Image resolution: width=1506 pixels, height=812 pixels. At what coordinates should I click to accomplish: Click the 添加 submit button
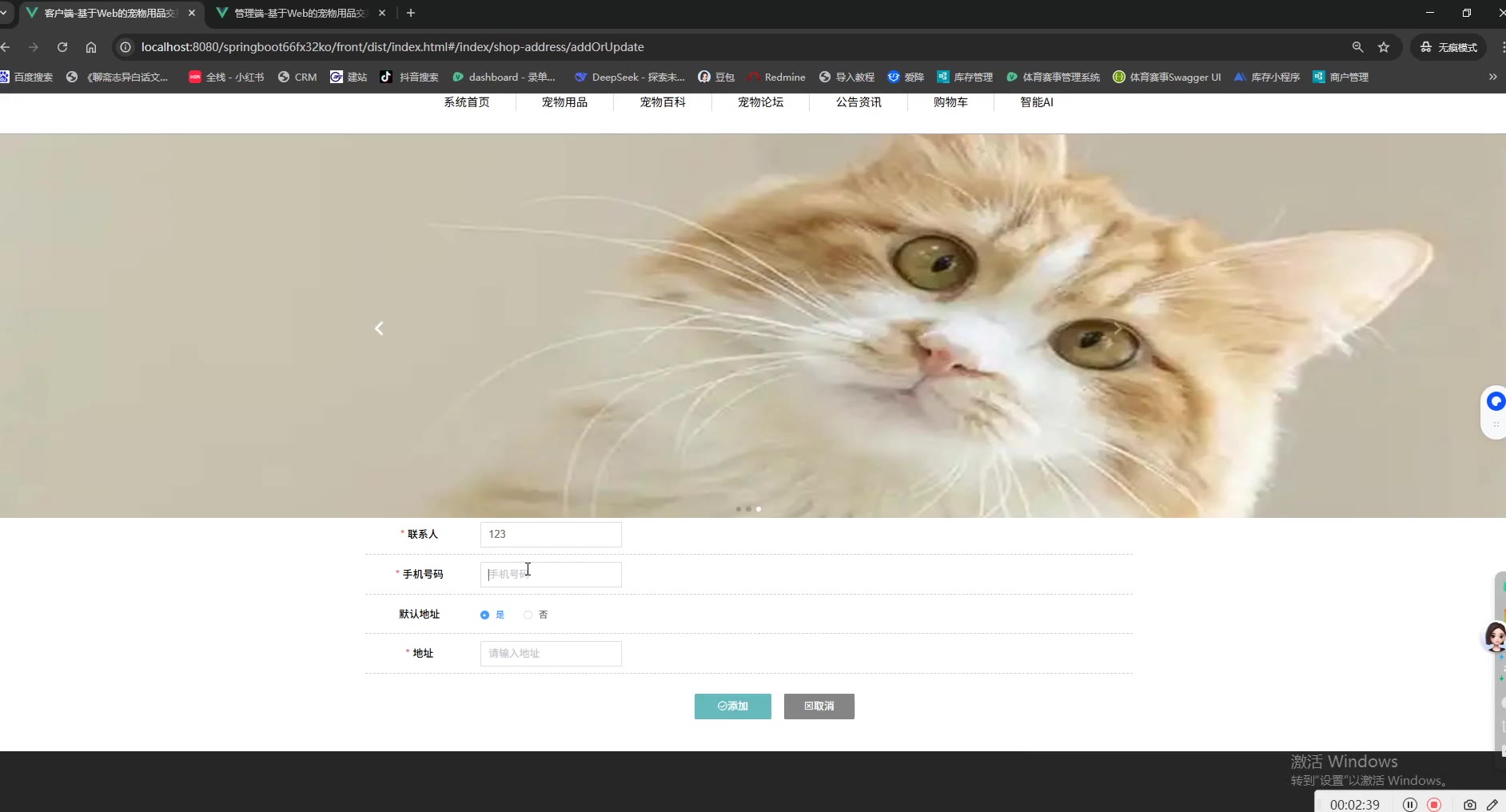tap(732, 707)
